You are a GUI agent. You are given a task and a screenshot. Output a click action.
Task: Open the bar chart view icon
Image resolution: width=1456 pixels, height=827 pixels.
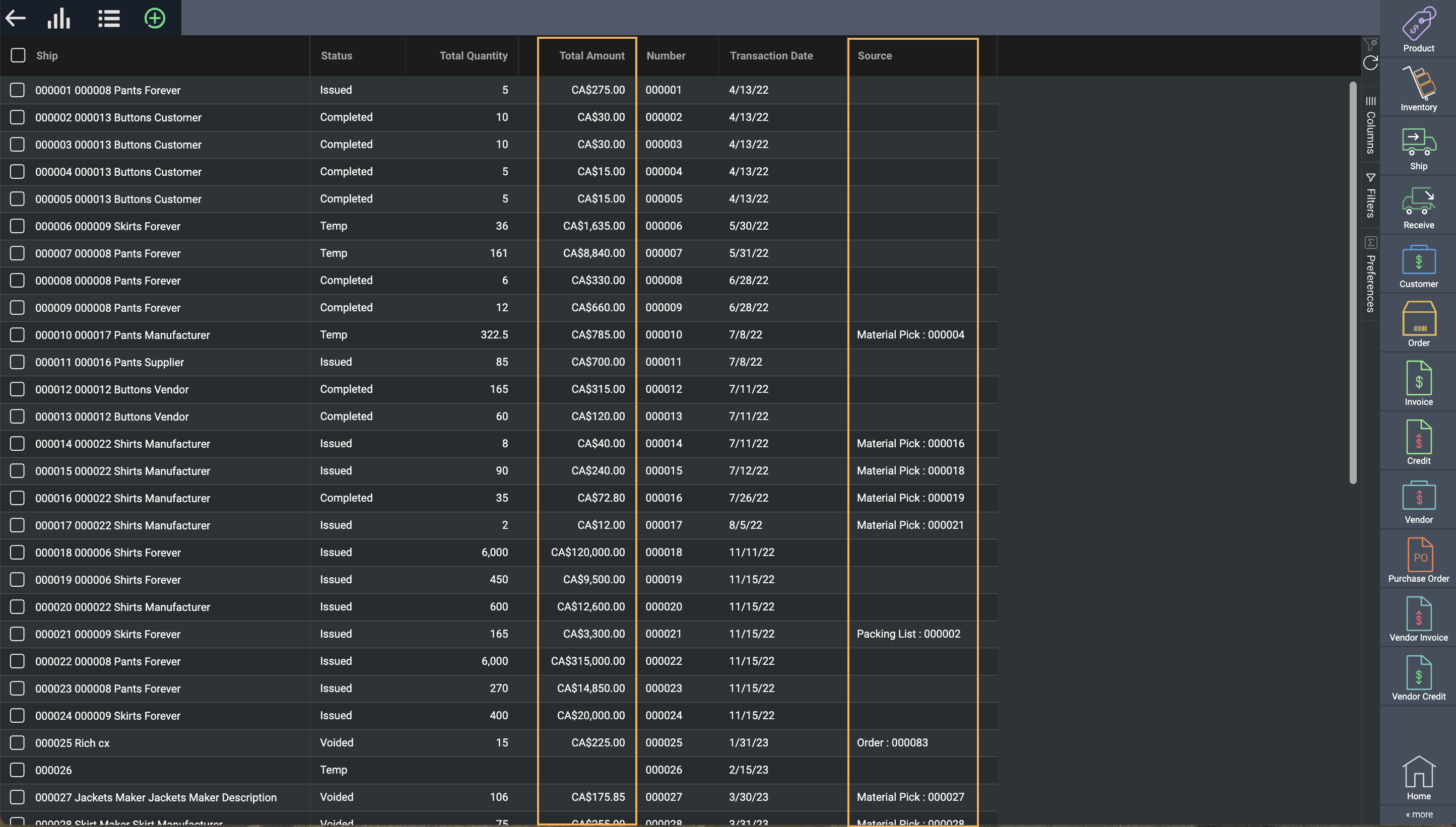click(58, 18)
